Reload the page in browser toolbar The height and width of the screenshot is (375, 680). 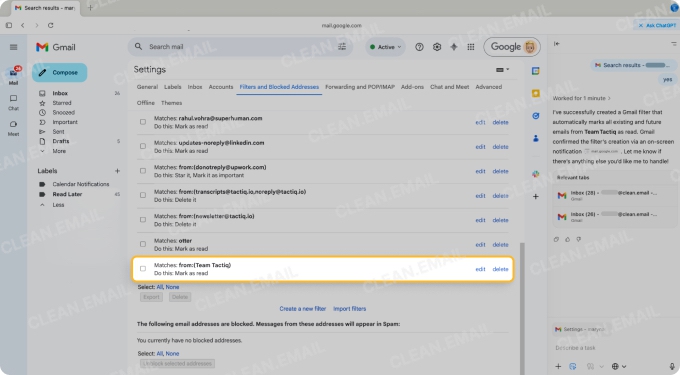[x=50, y=25]
